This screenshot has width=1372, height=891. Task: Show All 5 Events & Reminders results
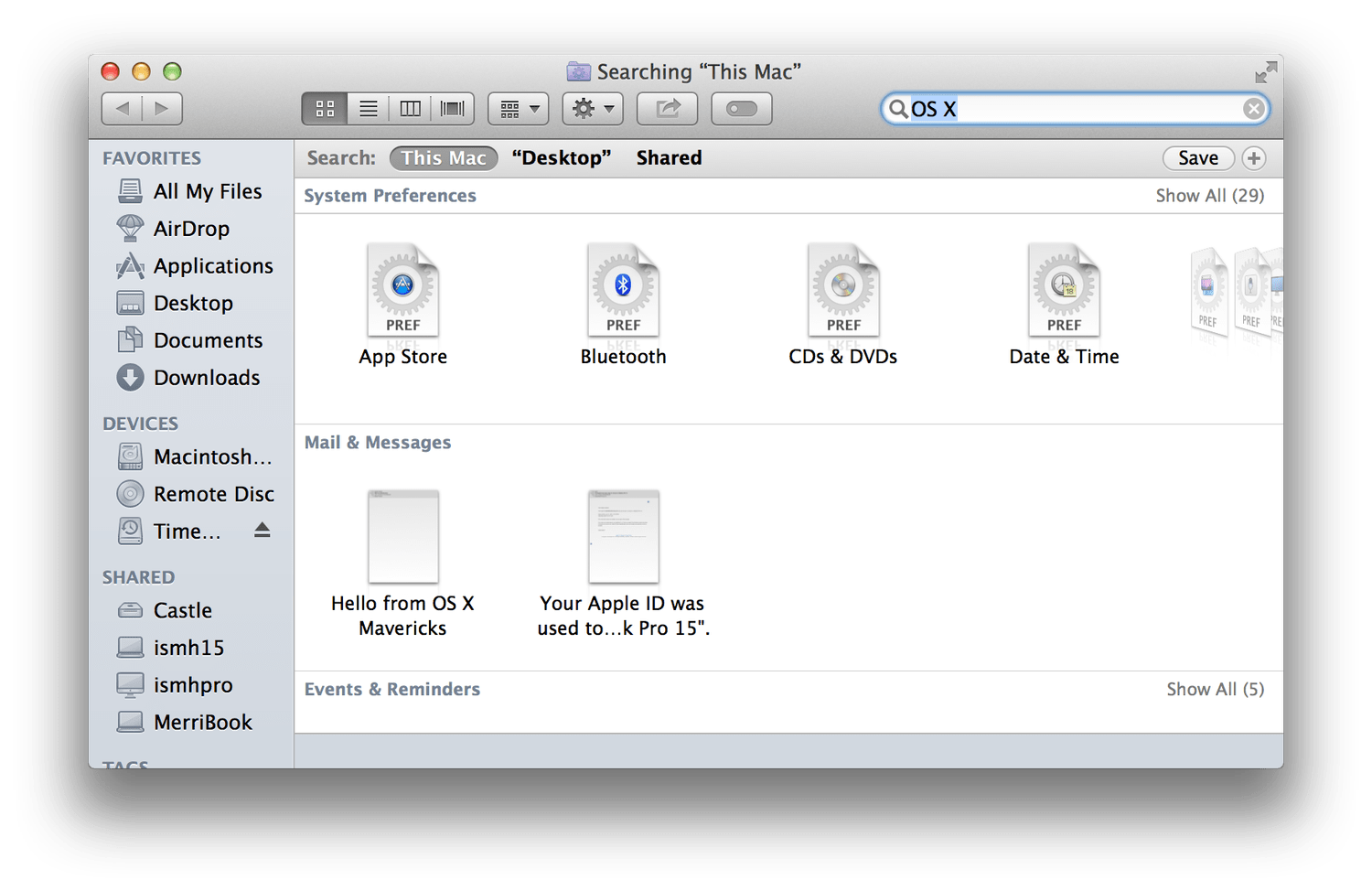(x=1215, y=690)
